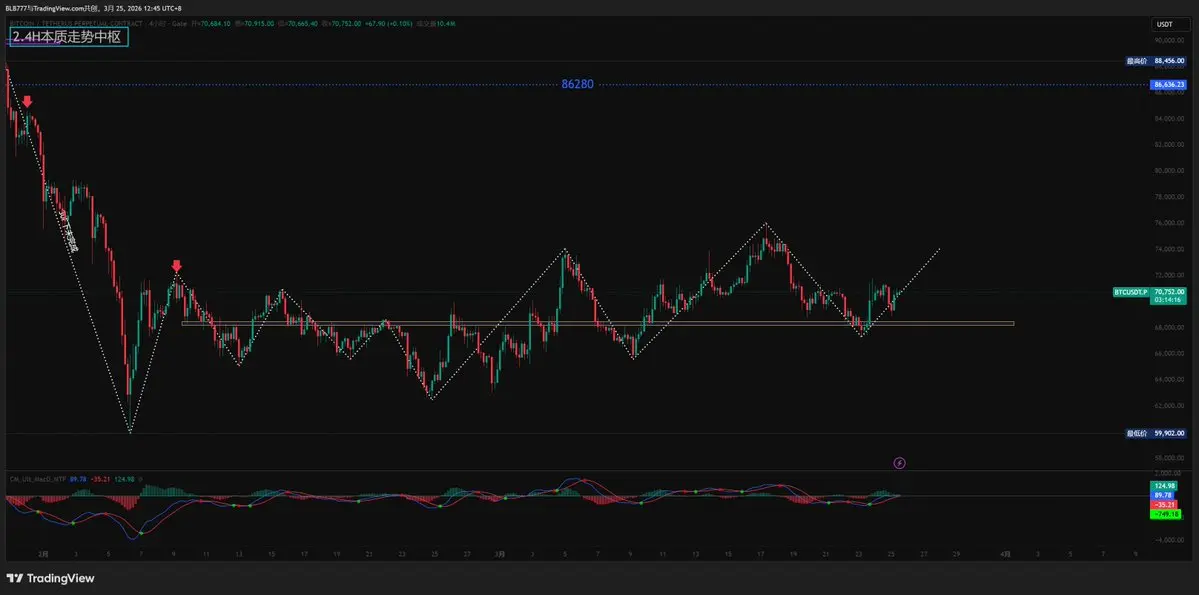Click the 10.4M volume value
The image size is (1199, 595).
click(x=447, y=24)
